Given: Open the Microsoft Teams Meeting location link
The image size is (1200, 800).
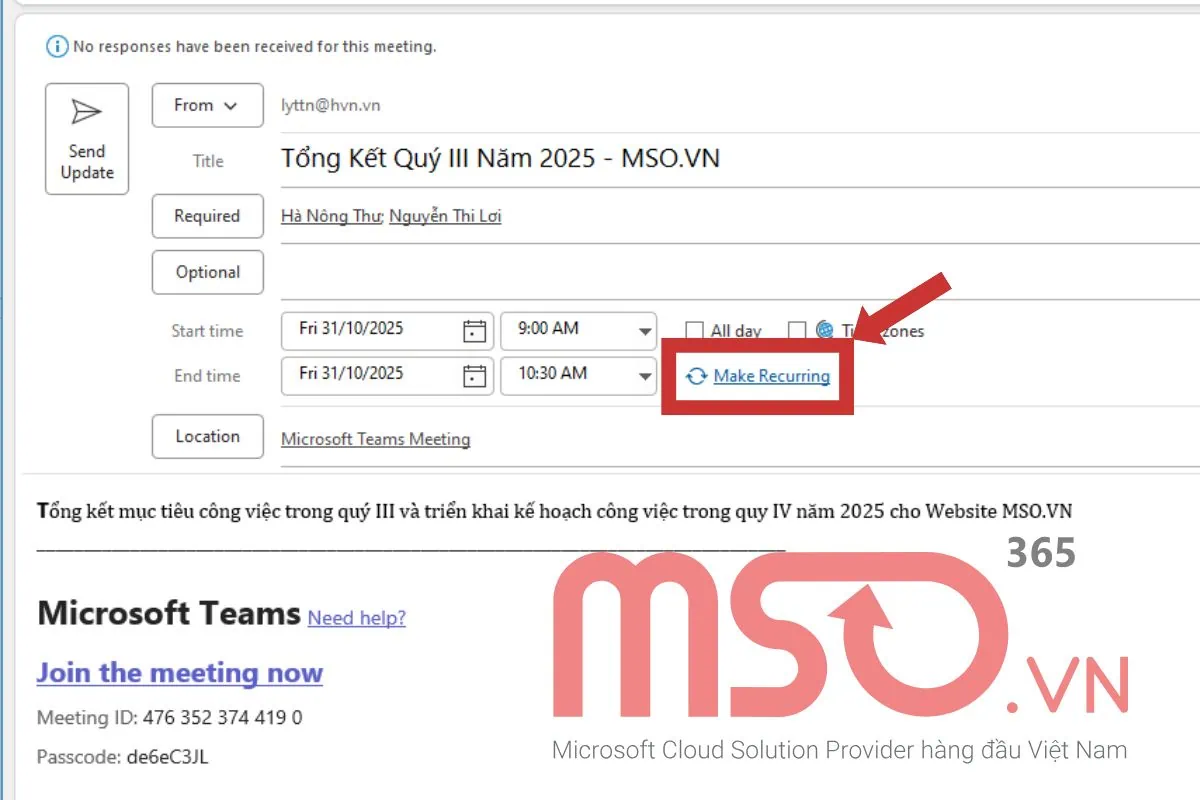Looking at the screenshot, I should click(x=377, y=438).
